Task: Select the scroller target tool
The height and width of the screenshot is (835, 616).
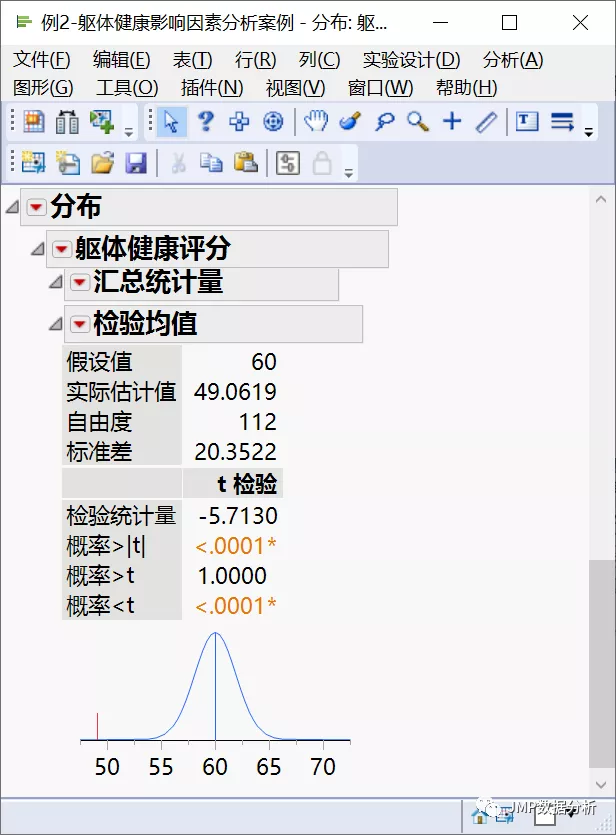Action: coord(273,121)
